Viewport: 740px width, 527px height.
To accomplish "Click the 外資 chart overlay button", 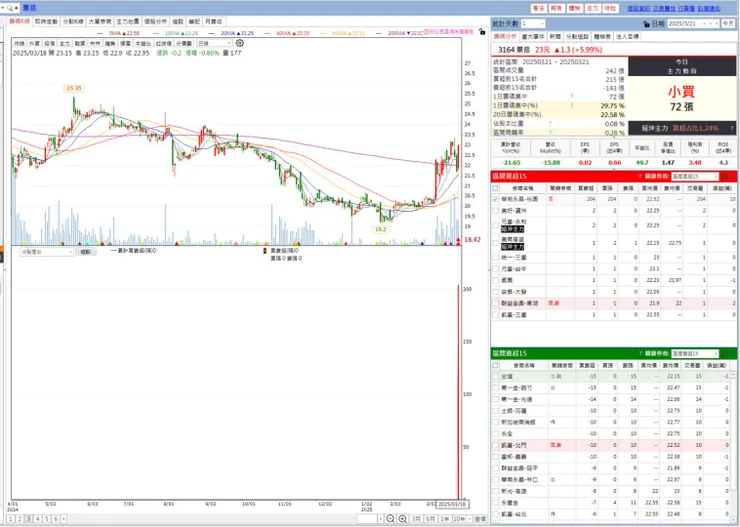I will pyautogui.click(x=34, y=43).
